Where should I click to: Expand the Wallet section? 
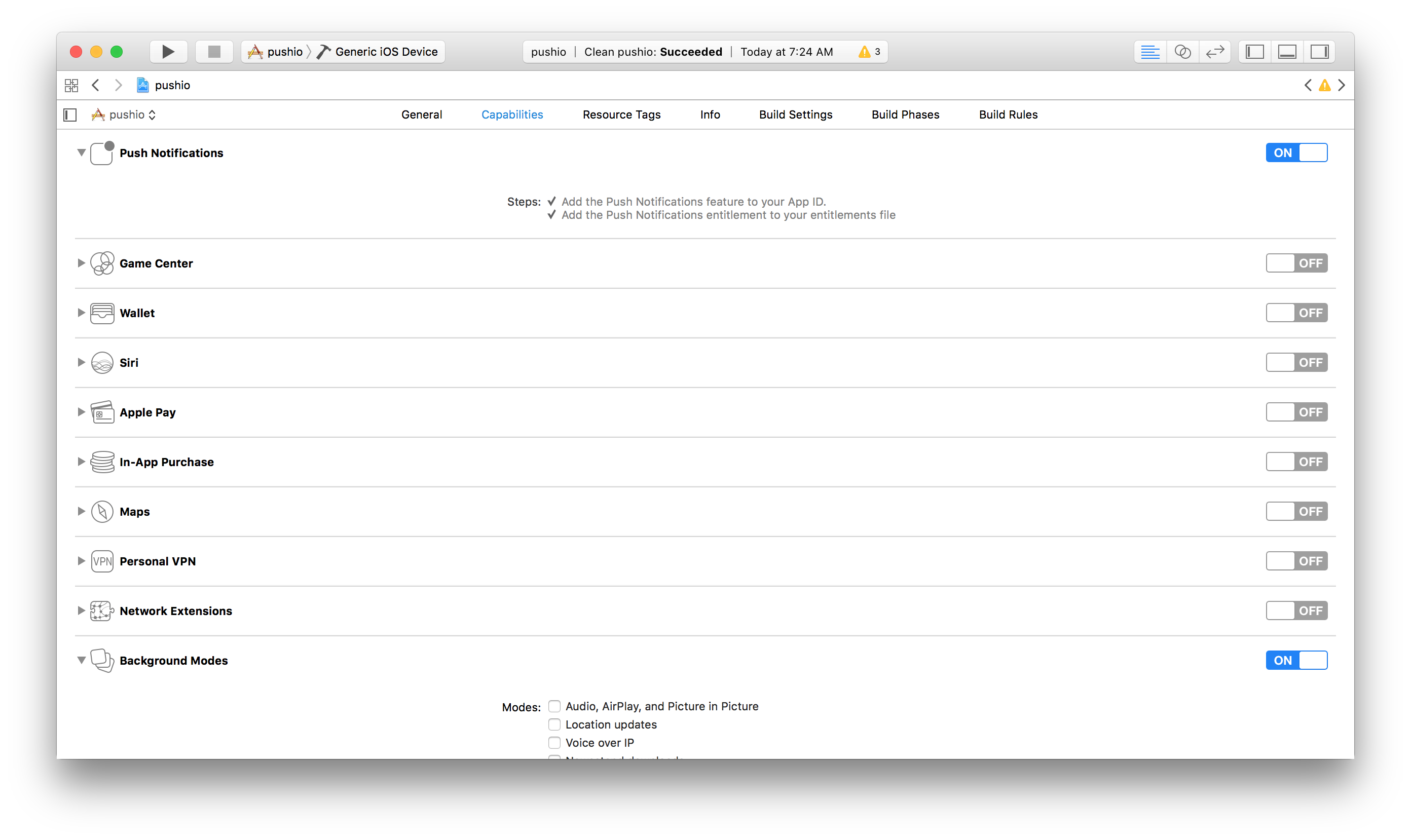82,313
